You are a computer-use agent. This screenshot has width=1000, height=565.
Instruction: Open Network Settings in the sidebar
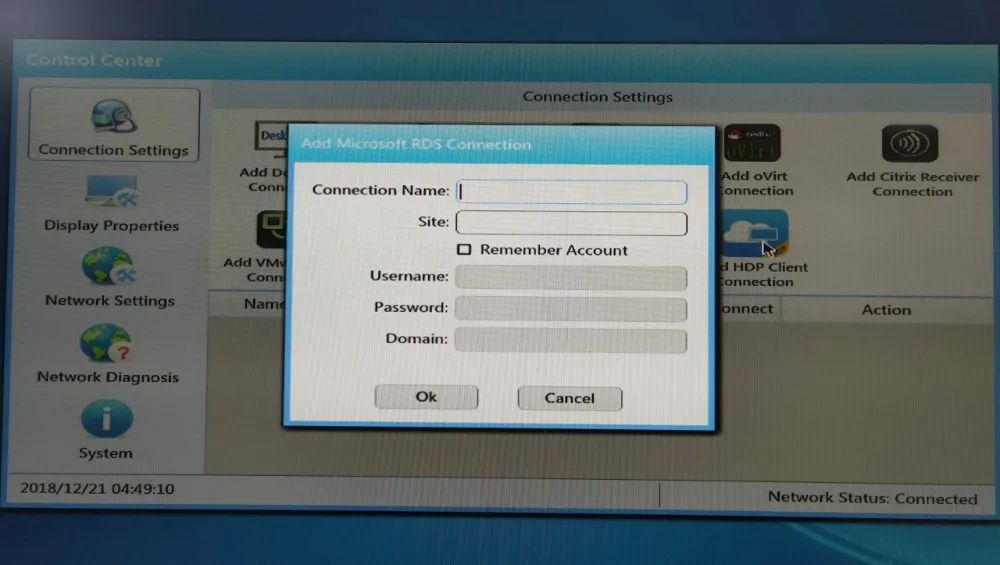pyautogui.click(x=109, y=278)
